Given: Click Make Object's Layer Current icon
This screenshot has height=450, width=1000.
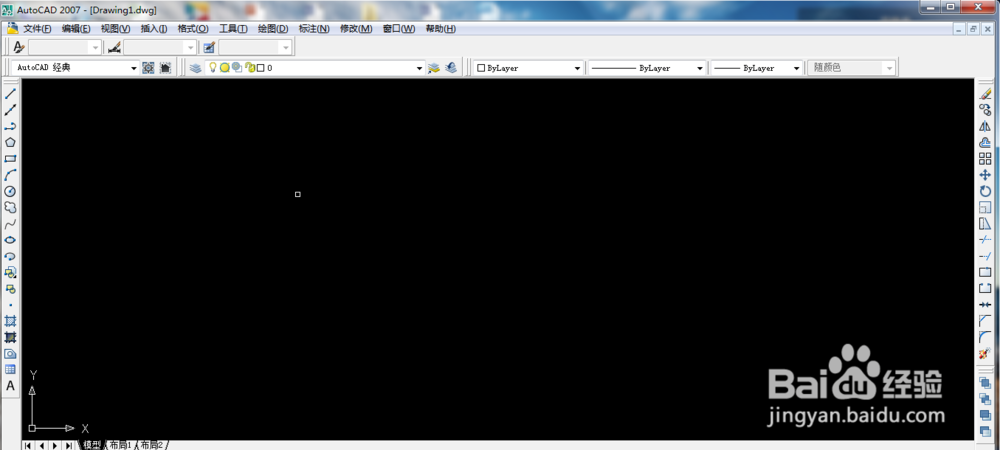Looking at the screenshot, I should point(434,68).
